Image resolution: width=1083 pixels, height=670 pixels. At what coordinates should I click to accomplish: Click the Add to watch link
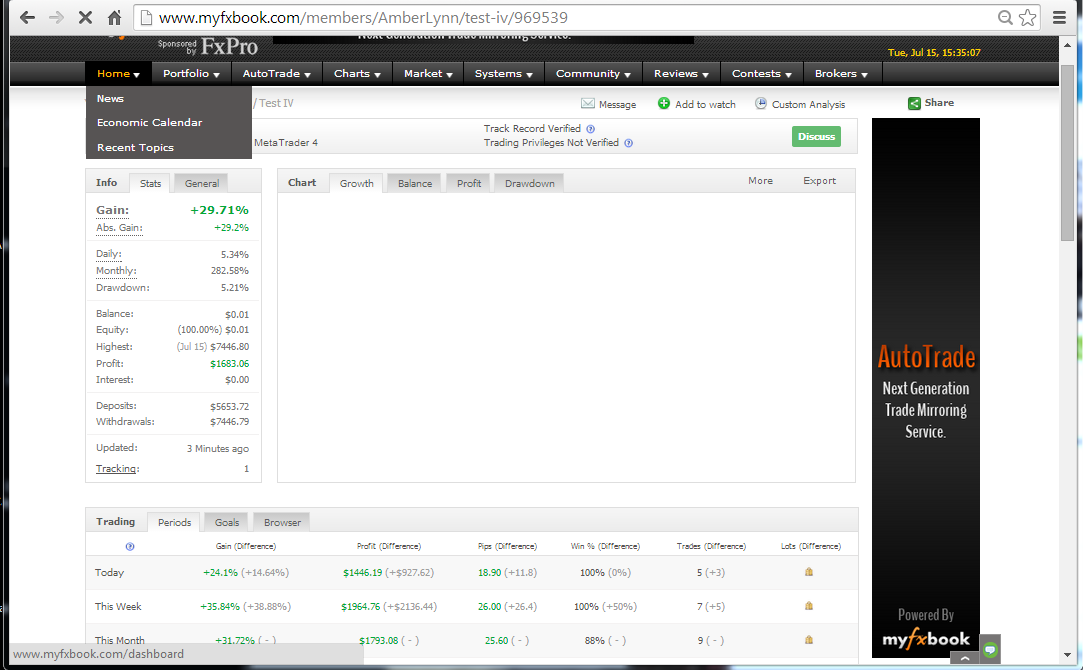click(x=705, y=104)
